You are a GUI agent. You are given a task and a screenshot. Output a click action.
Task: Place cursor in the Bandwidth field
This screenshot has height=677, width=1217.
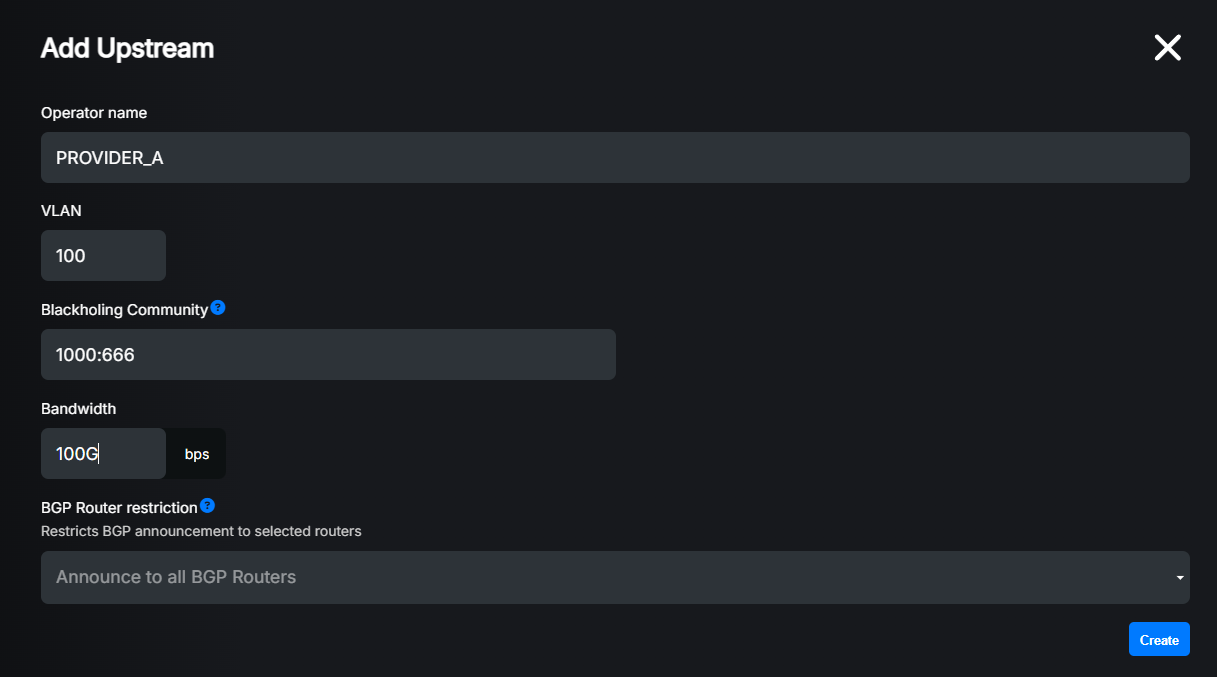(x=103, y=453)
